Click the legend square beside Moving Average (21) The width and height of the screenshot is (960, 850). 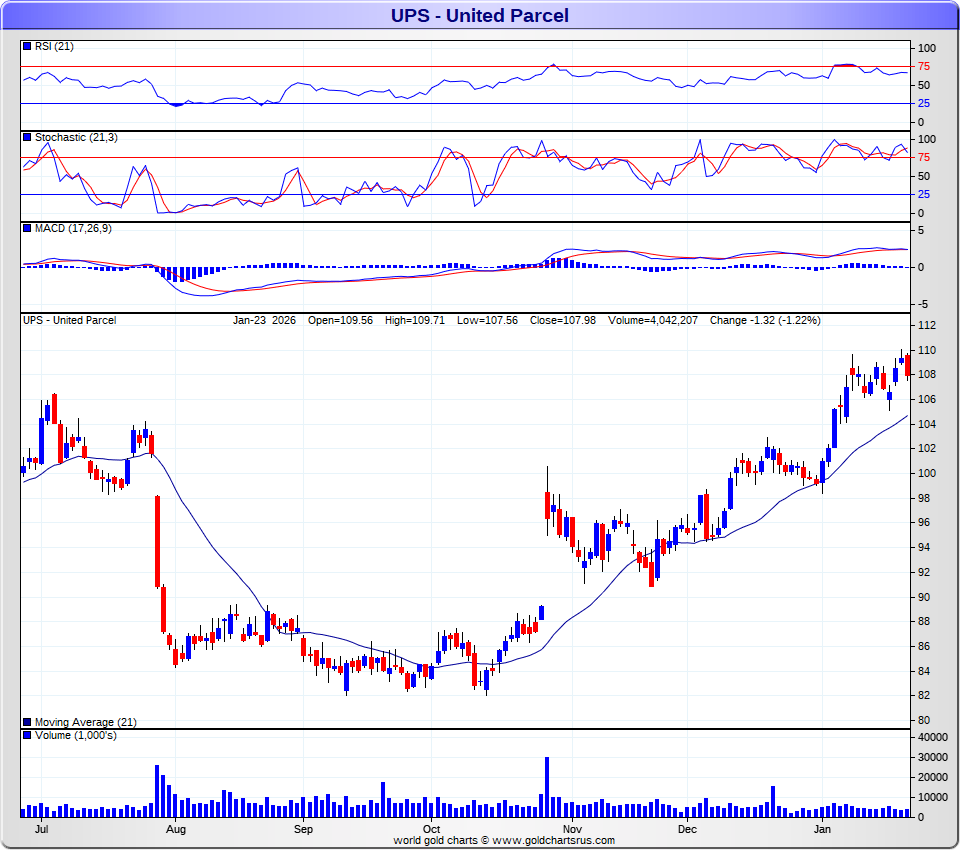tap(27, 722)
